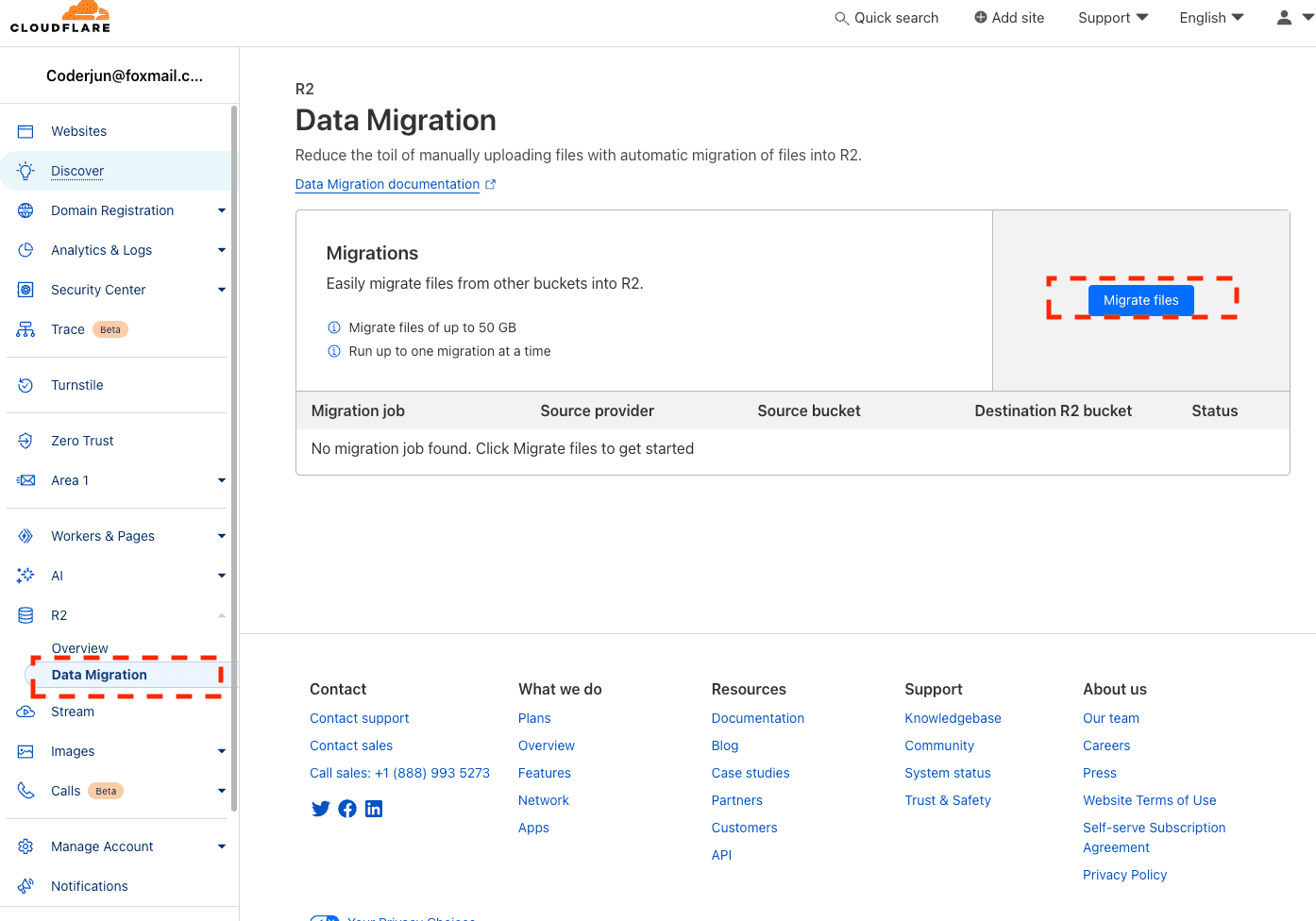The image size is (1316, 921).
Task: Click the Workers & Pages icon
Action: tap(25, 536)
